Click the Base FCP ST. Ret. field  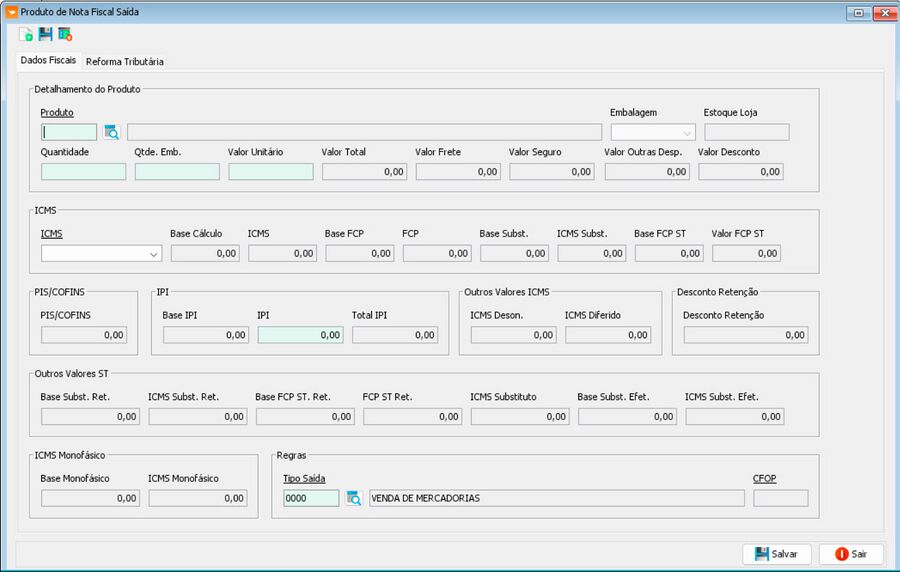[x=305, y=417]
